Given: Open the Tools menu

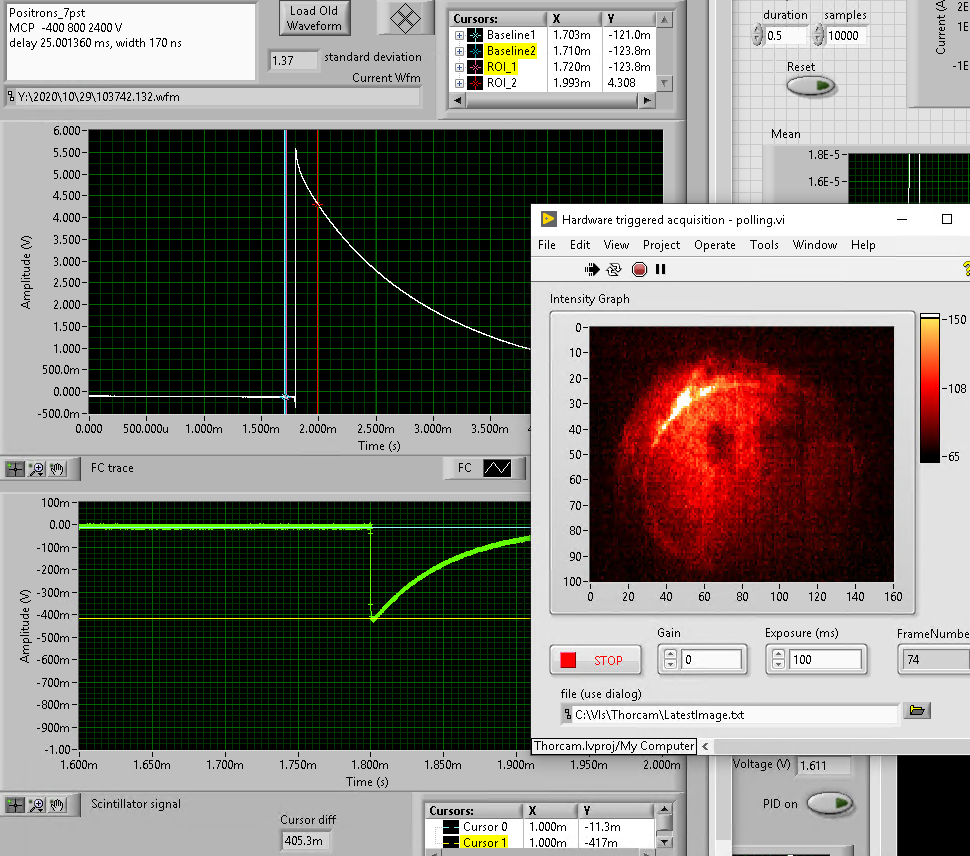Looking at the screenshot, I should point(764,245).
